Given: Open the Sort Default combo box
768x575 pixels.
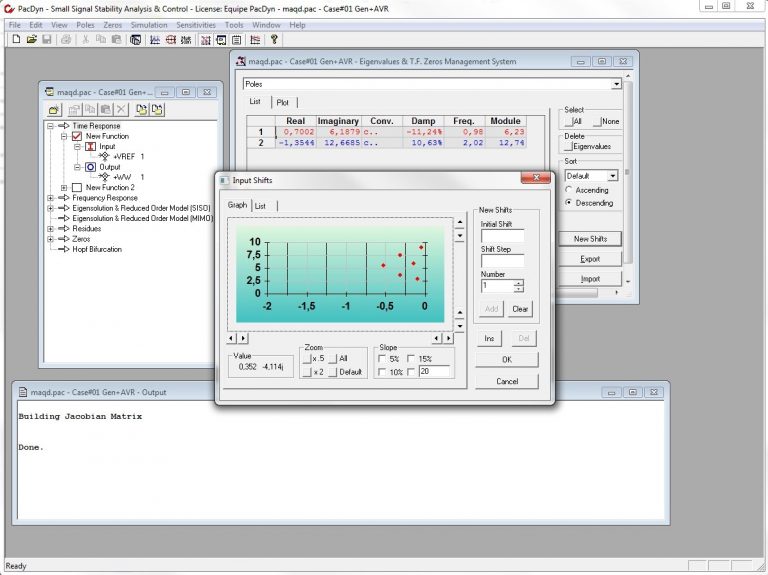Looking at the screenshot, I should (613, 175).
